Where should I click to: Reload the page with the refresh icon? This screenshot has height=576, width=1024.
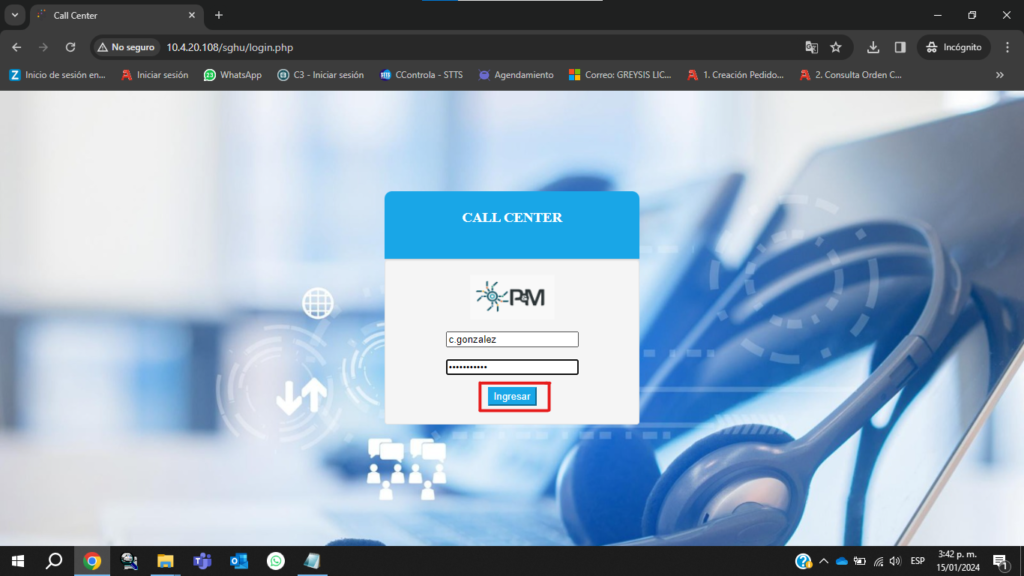click(70, 47)
